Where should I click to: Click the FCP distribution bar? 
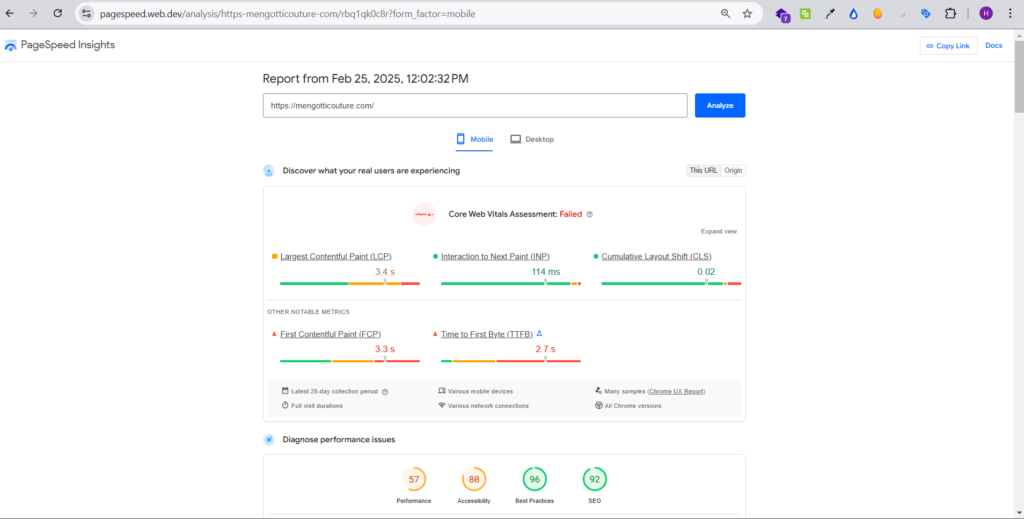(350, 361)
